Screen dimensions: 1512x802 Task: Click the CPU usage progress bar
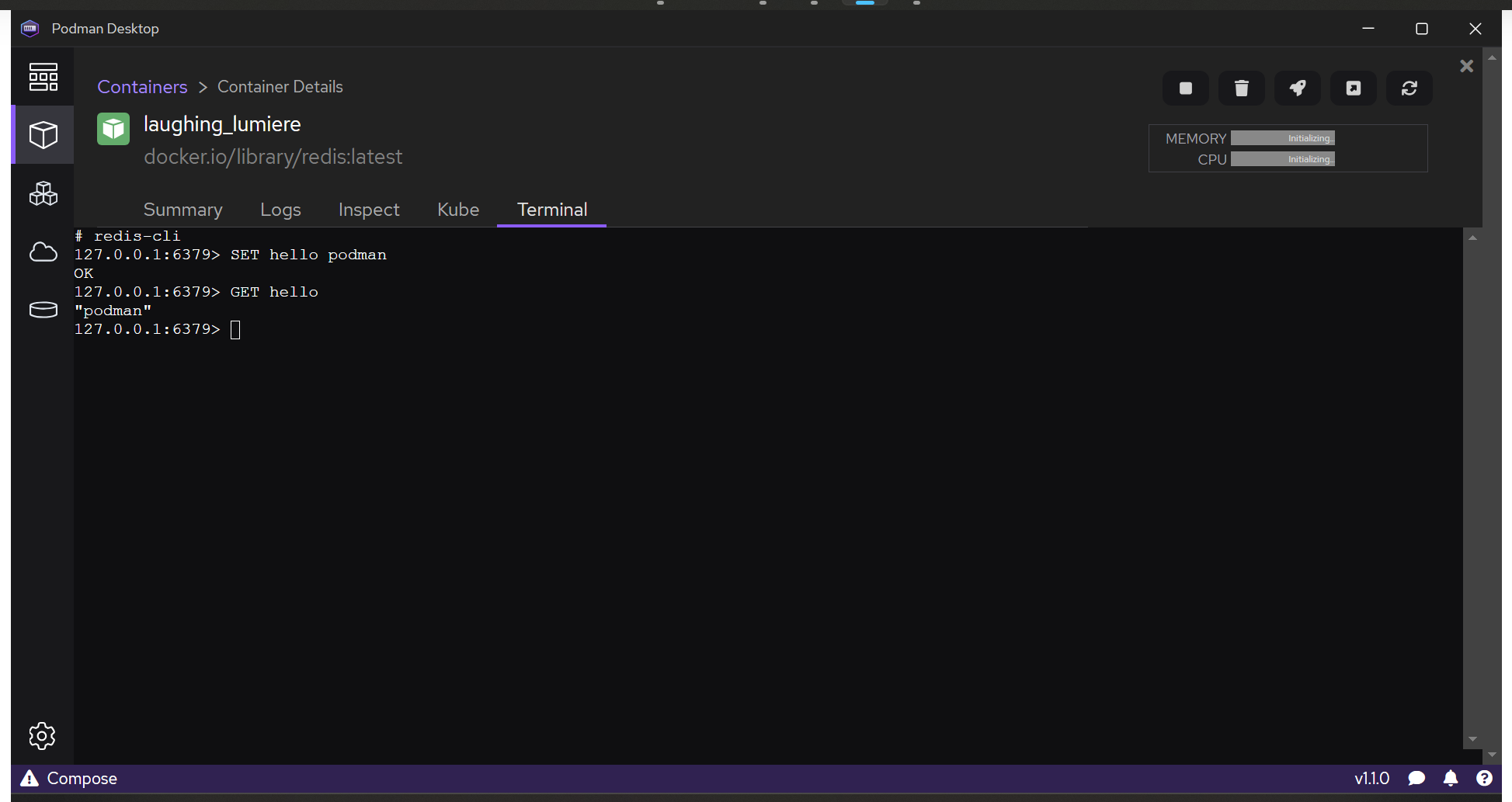click(1283, 159)
